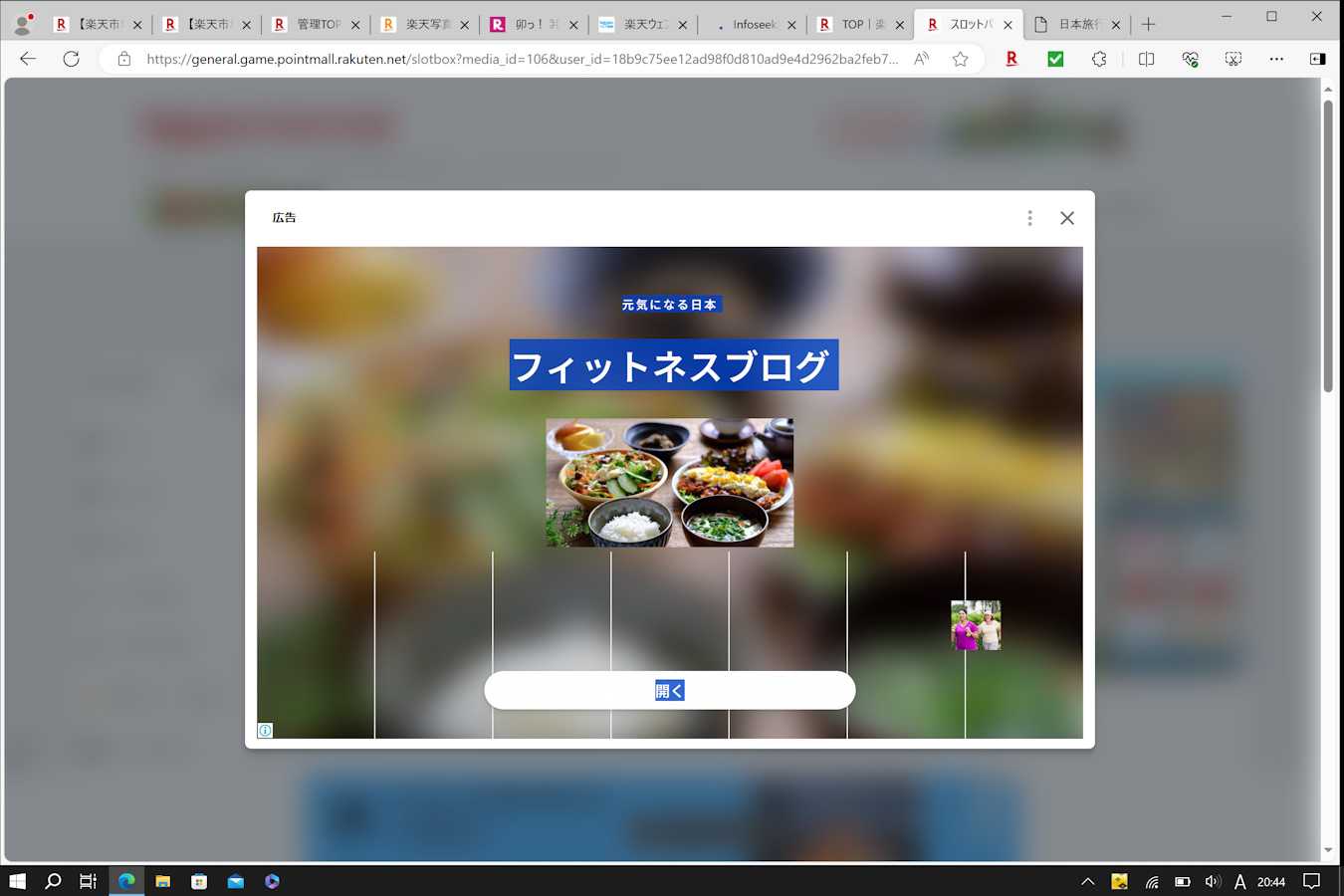Open a new browser tab
Viewport: 1344px width, 896px height.
tap(1148, 24)
